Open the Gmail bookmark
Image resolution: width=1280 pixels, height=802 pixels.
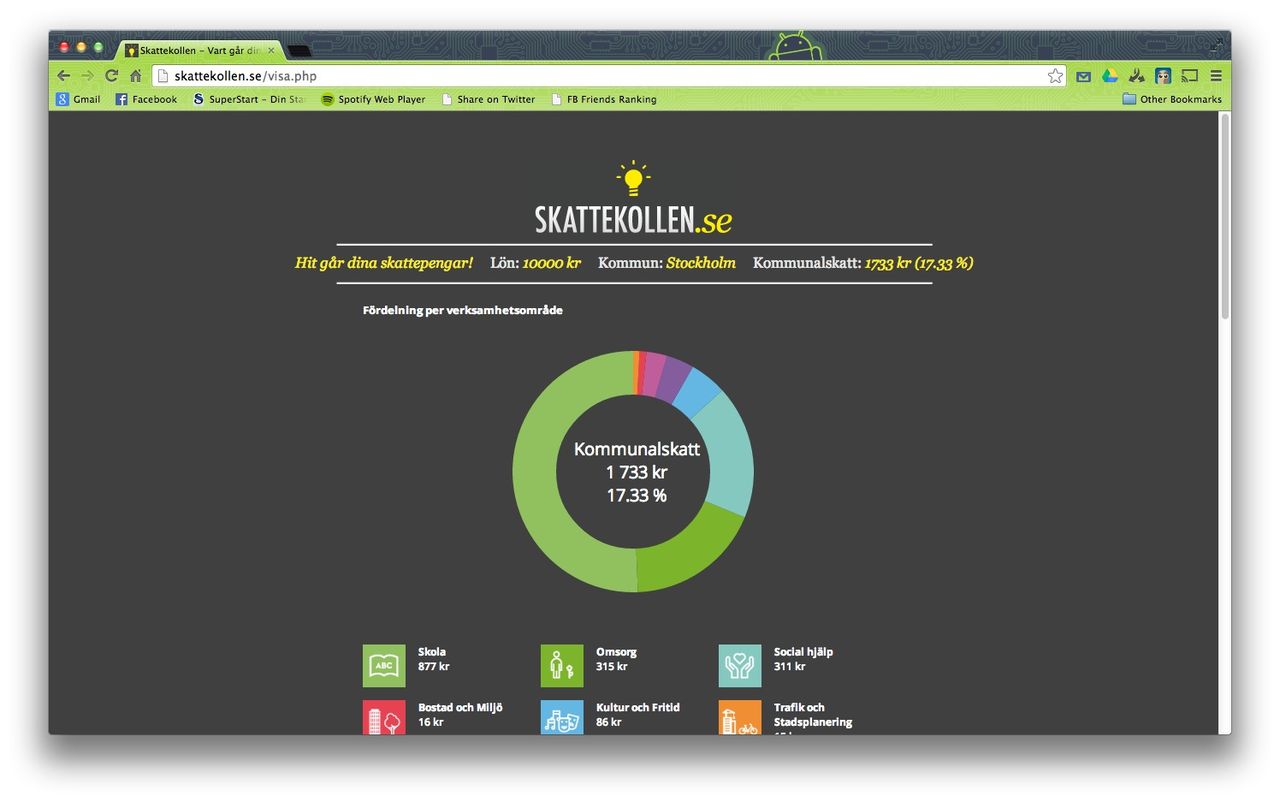tap(78, 99)
